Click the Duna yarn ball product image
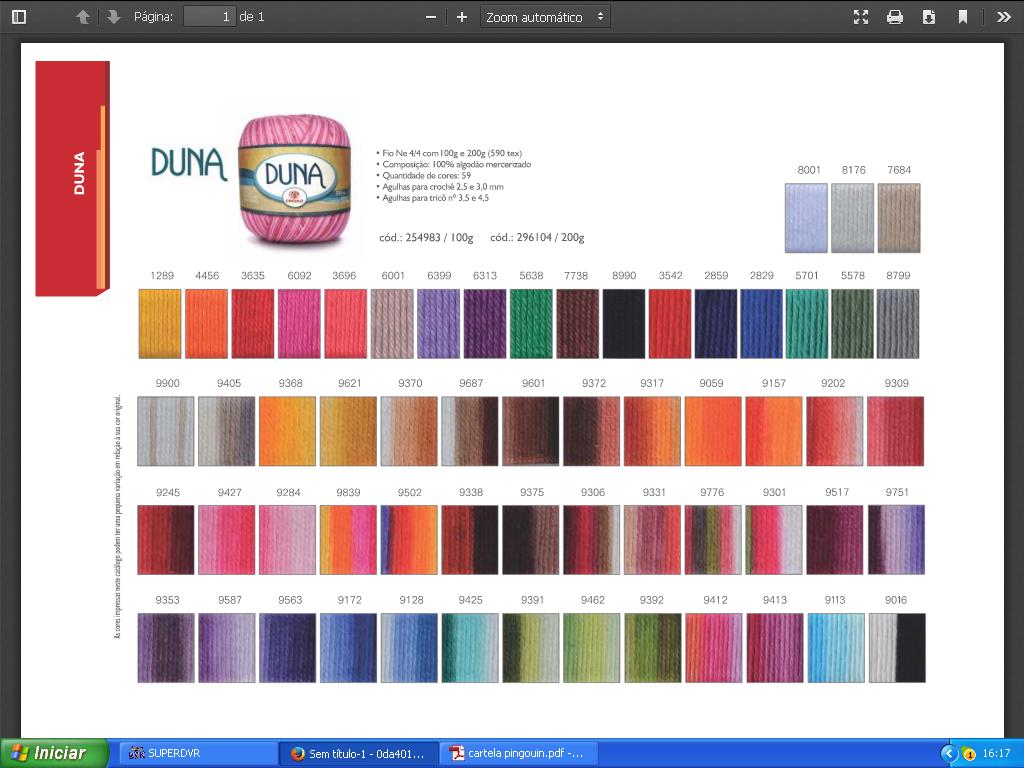The image size is (1024, 768). (x=295, y=179)
